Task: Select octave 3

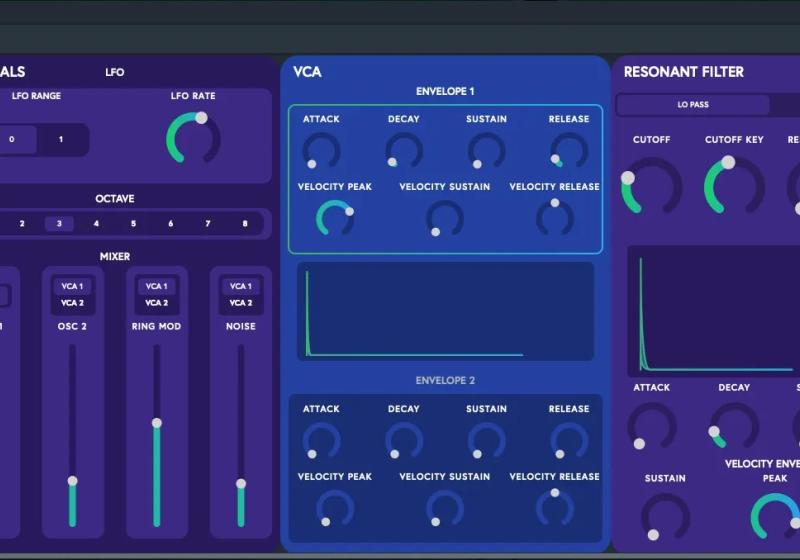Action: (59, 224)
